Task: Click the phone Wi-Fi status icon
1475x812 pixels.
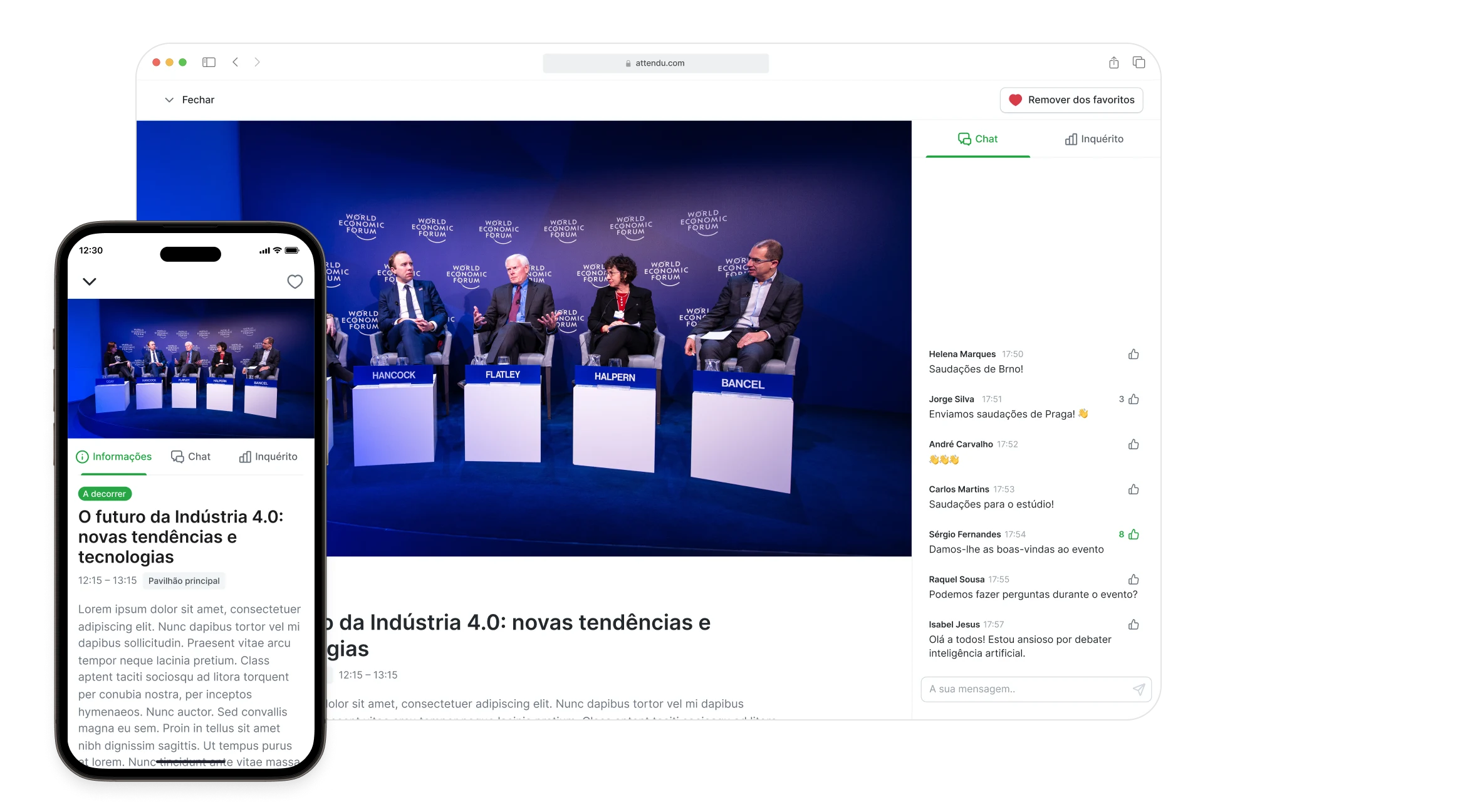Action: click(277, 250)
